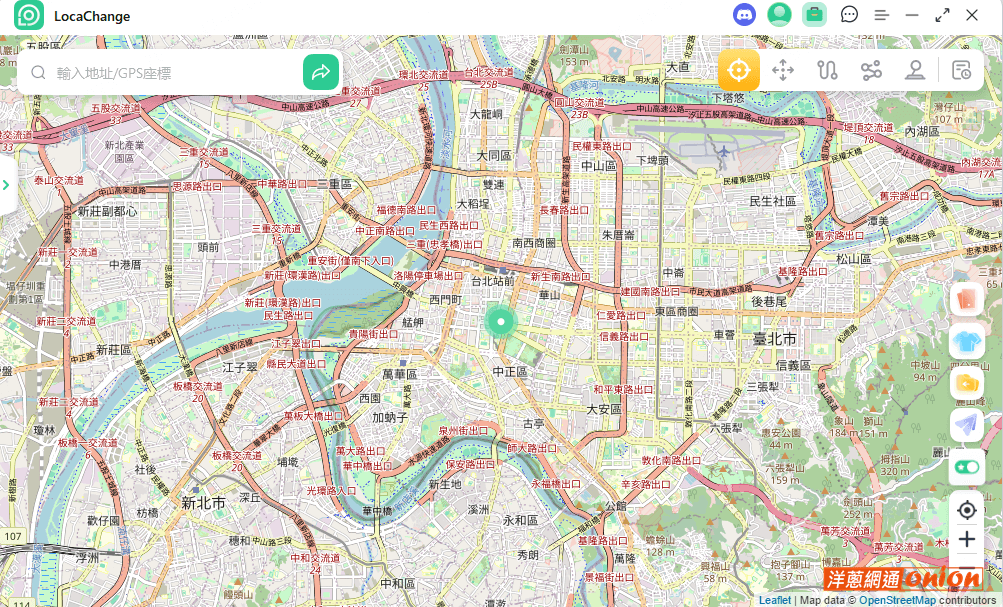Open the user account avatar
The width and height of the screenshot is (1003, 607).
pyautogui.click(x=779, y=15)
